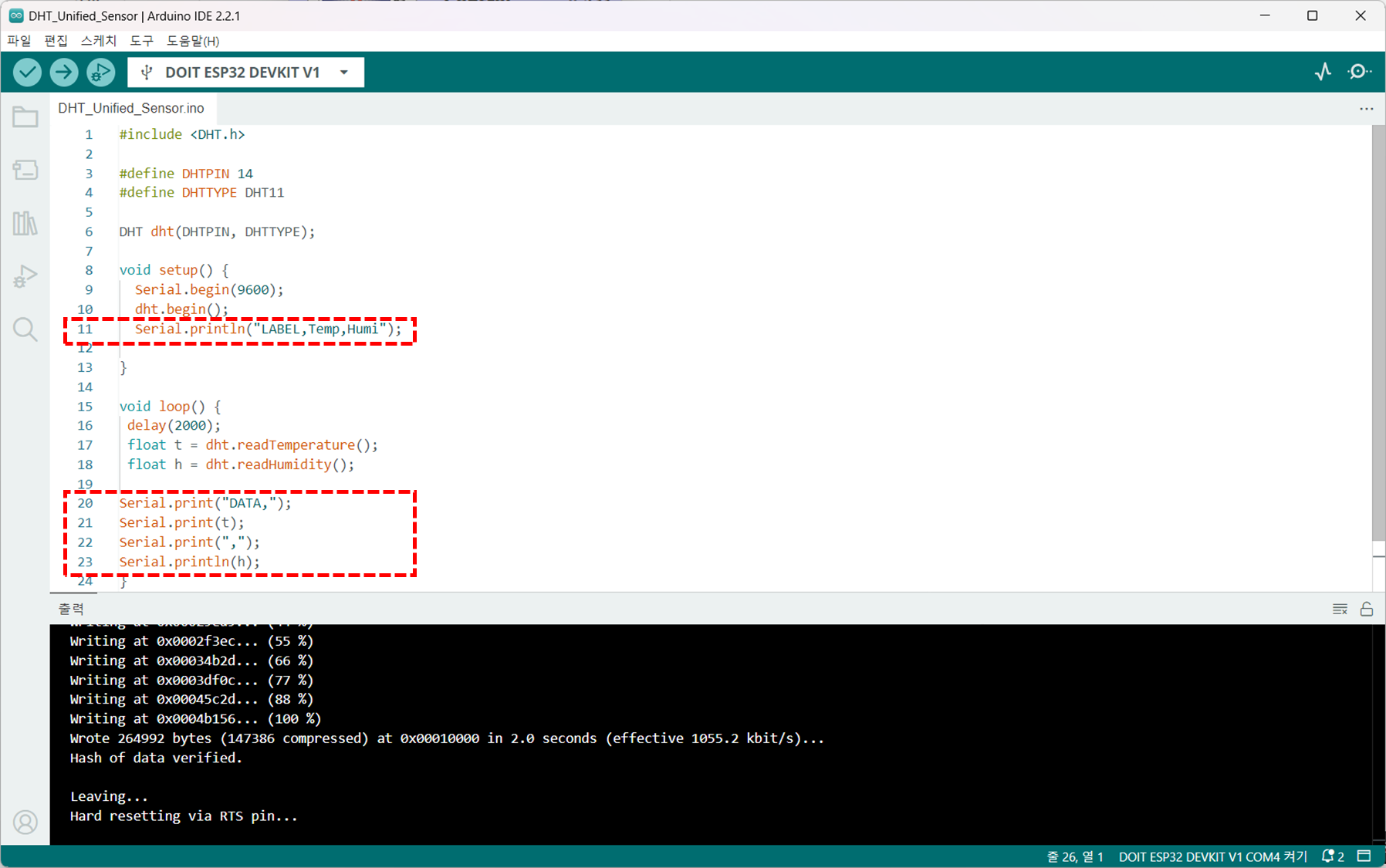This screenshot has width=1386, height=868.
Task: Click the Serial.print(t) line
Action: (181, 523)
